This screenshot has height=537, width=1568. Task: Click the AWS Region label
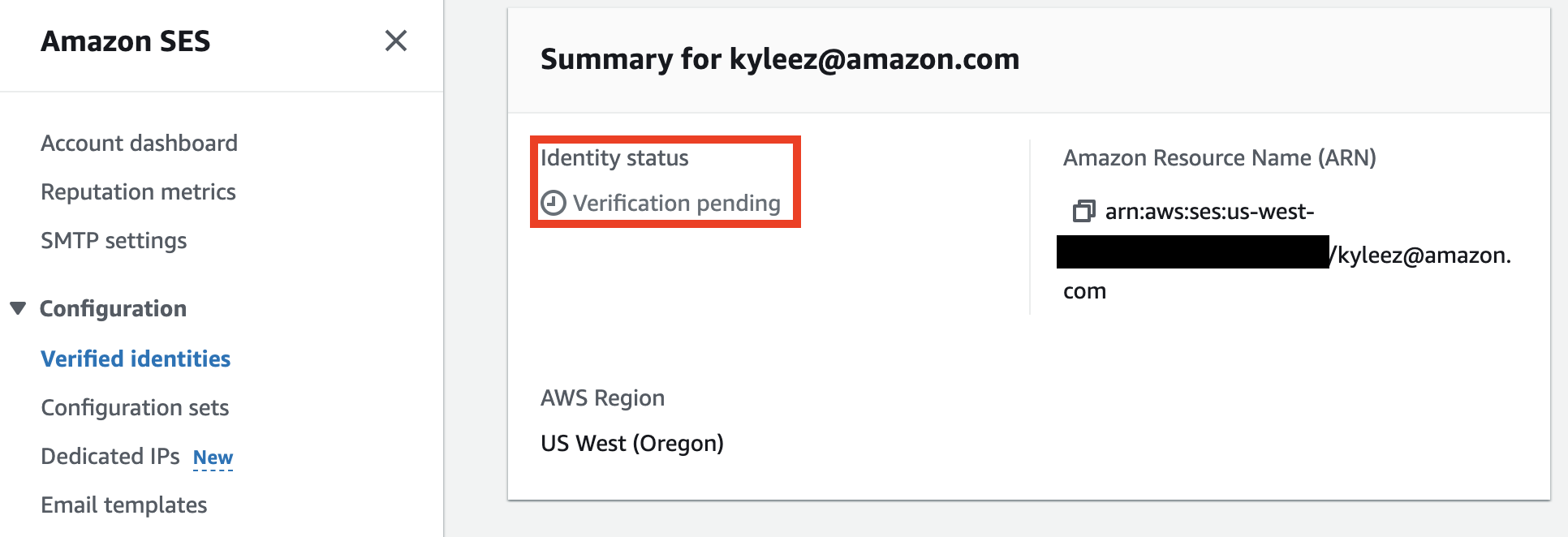pyautogui.click(x=602, y=397)
